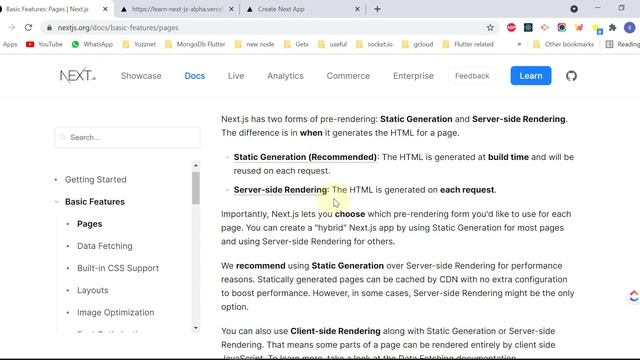640x360 pixels.
Task: Click the red adblock extension icon
Action: (x=511, y=28)
